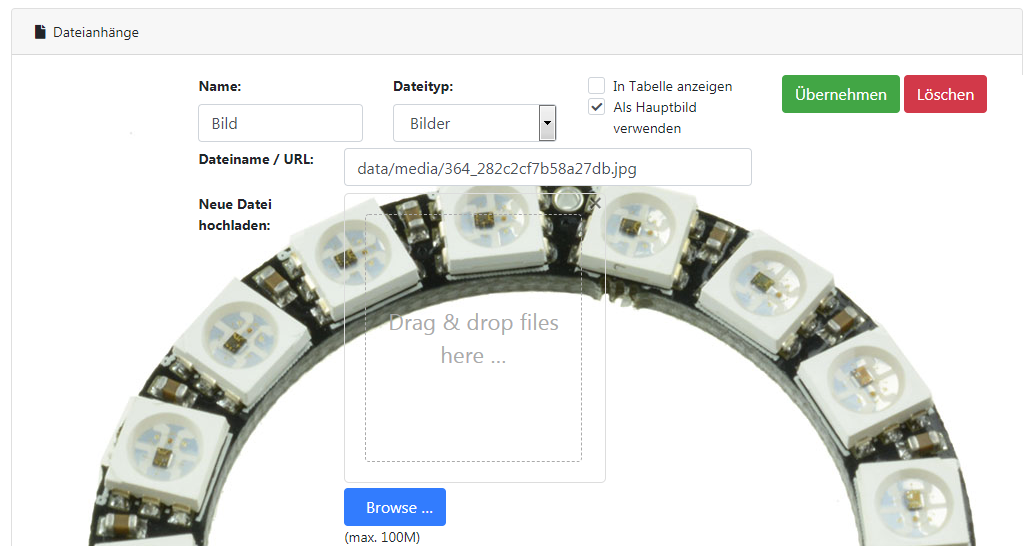Click the Drag & drop files area
The height and width of the screenshot is (546, 1035).
pos(473,337)
